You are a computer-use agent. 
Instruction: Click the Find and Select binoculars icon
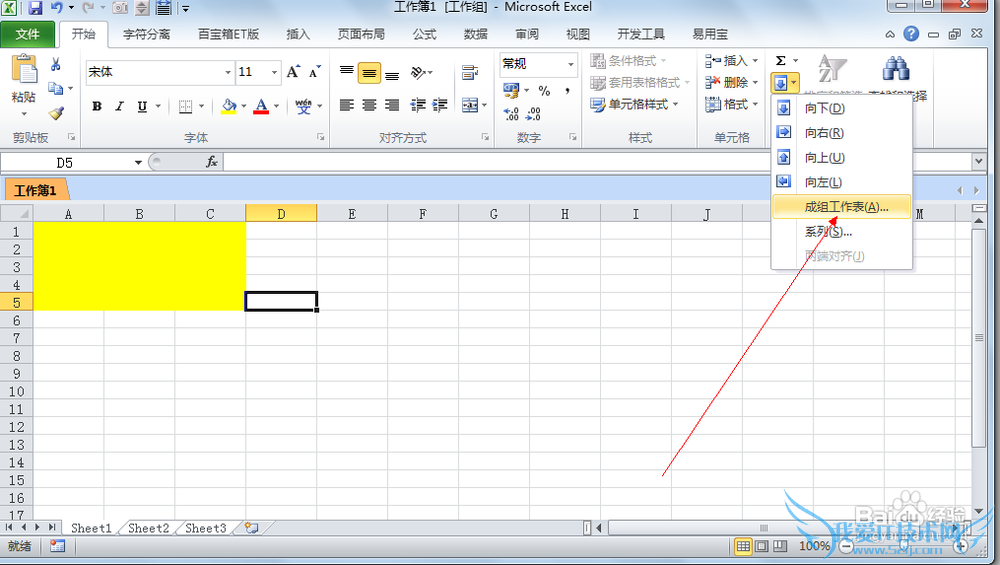click(x=895, y=68)
